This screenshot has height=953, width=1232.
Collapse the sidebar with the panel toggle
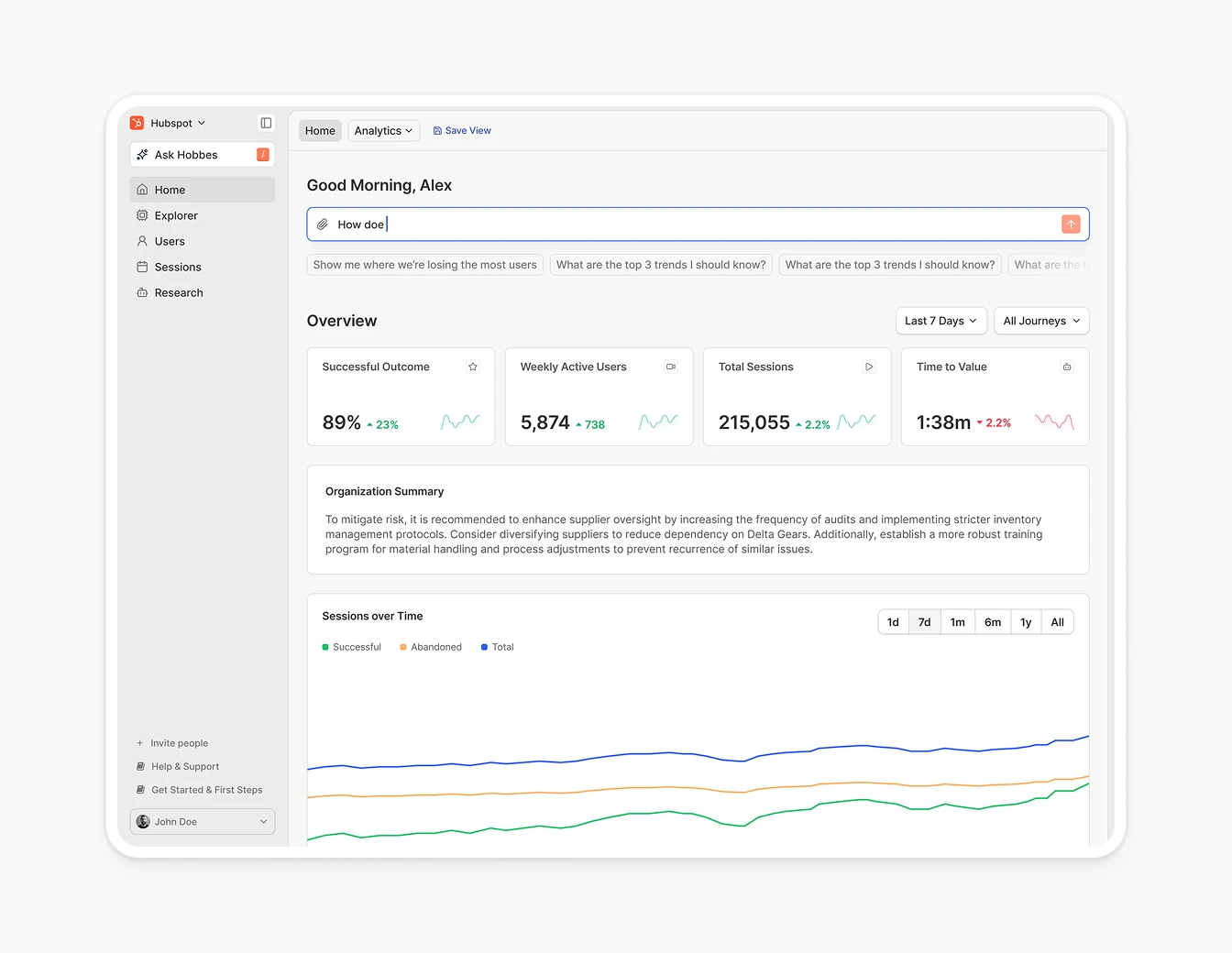pos(266,122)
